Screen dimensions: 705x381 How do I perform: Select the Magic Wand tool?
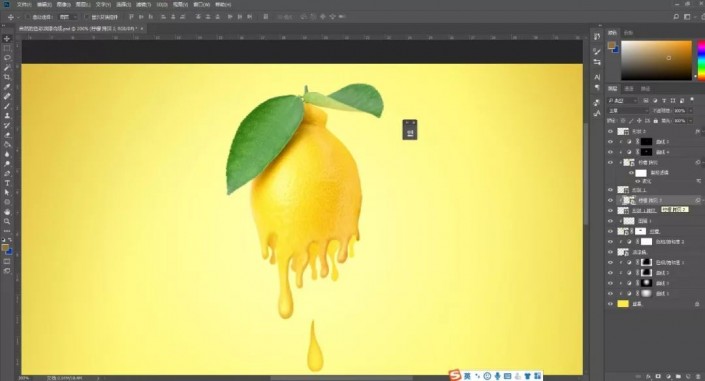tap(7, 67)
